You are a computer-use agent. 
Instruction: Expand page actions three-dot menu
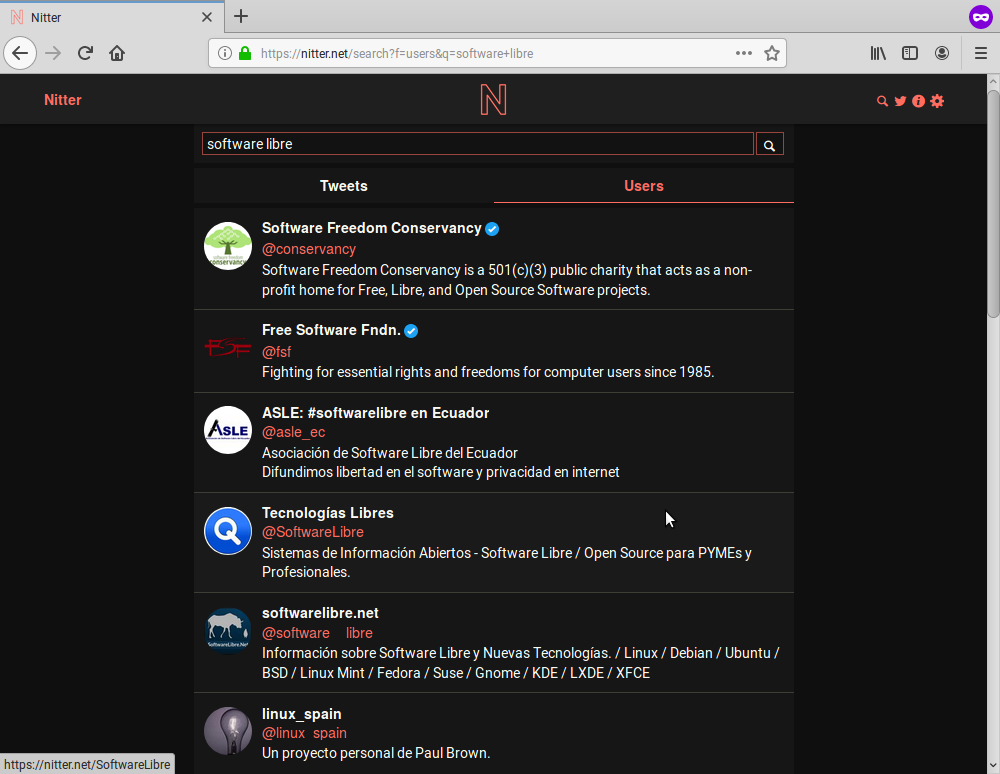(744, 53)
